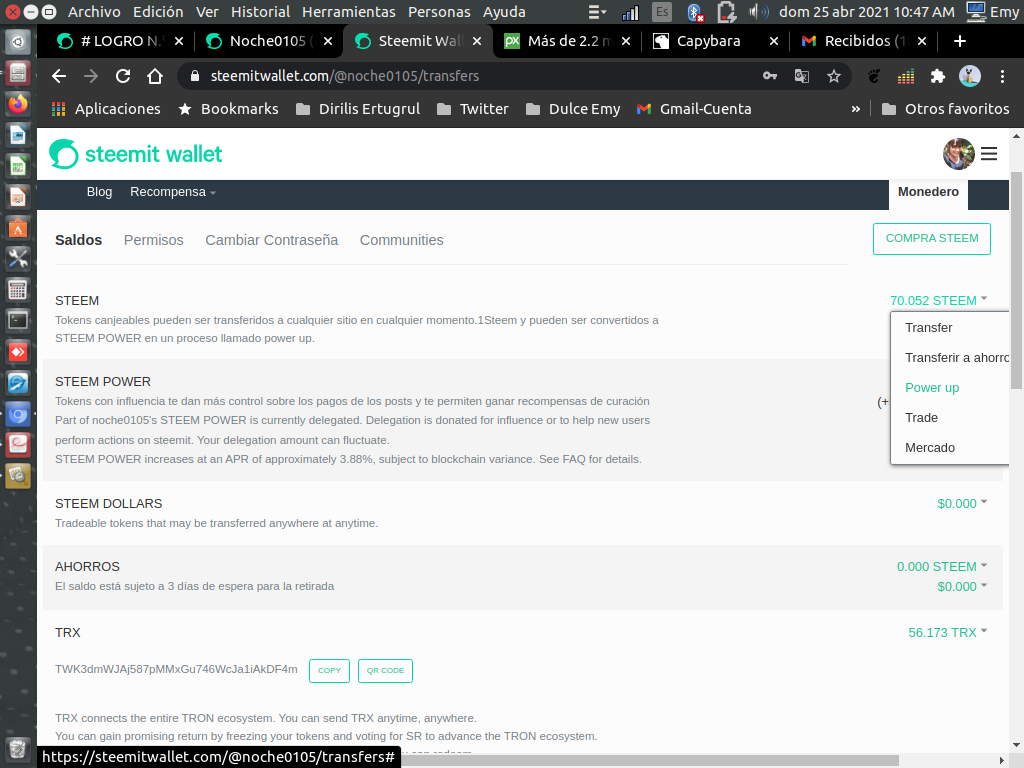Click the volume indicator in top panel
The image size is (1024, 768).
coord(758,12)
